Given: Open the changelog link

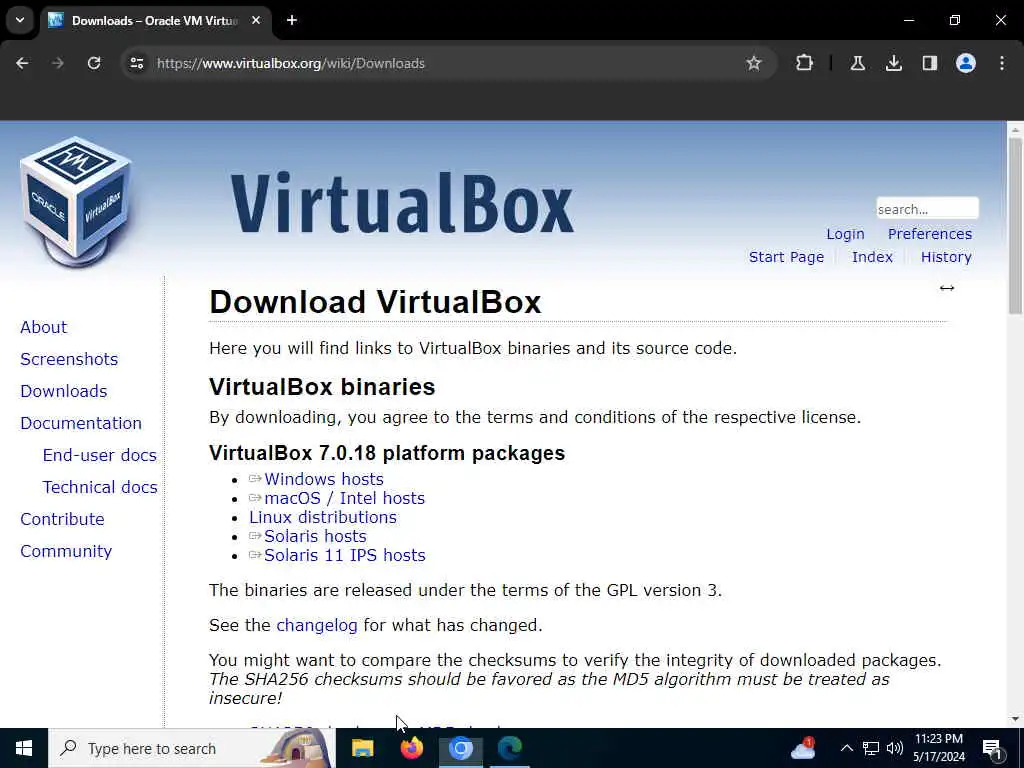Looking at the screenshot, I should pyautogui.click(x=317, y=626).
